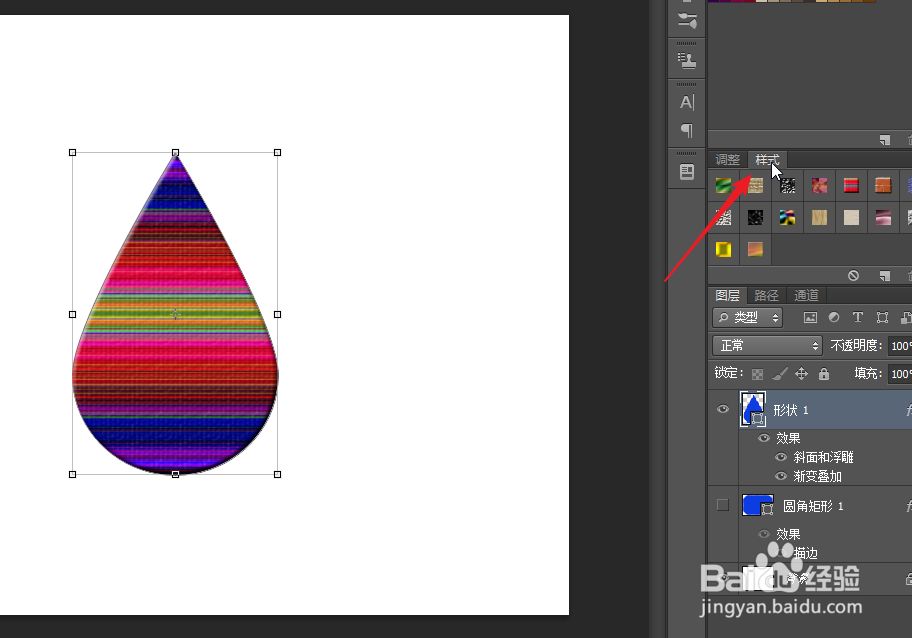Open the 正常 blend mode dropdown
Screen dimensions: 912x638
(x=767, y=345)
